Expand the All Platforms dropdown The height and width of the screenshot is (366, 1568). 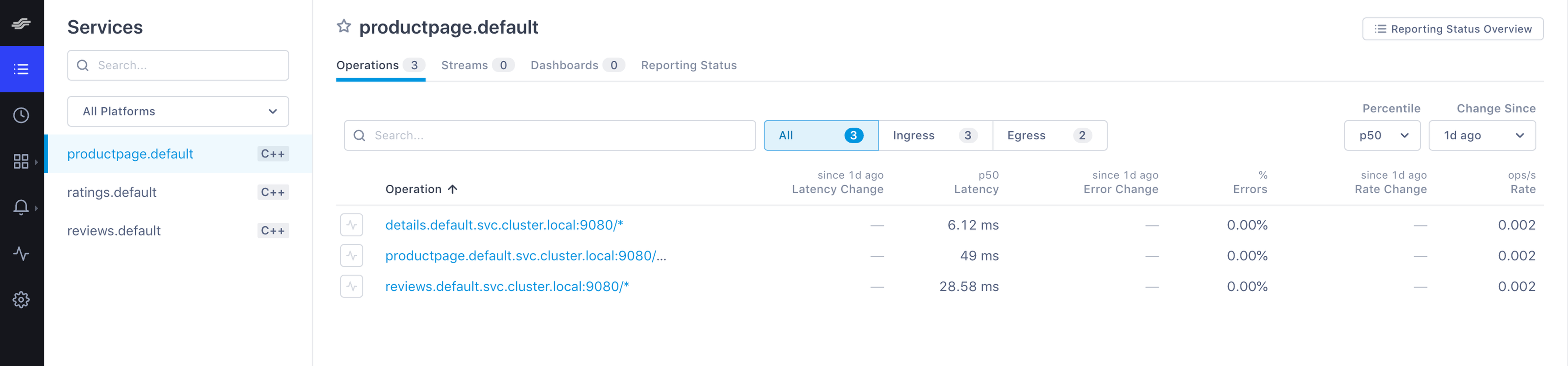(178, 111)
